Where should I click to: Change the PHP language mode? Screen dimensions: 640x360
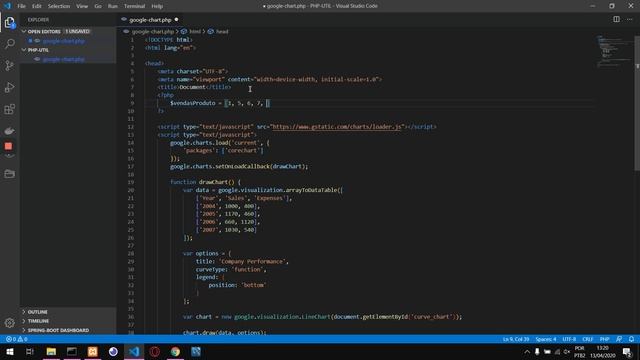tap(604, 339)
